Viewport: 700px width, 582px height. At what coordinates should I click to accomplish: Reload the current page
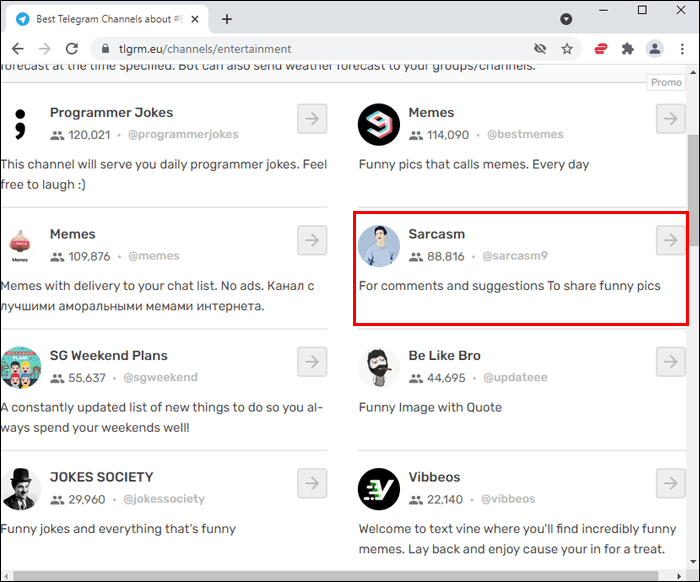pyautogui.click(x=72, y=49)
